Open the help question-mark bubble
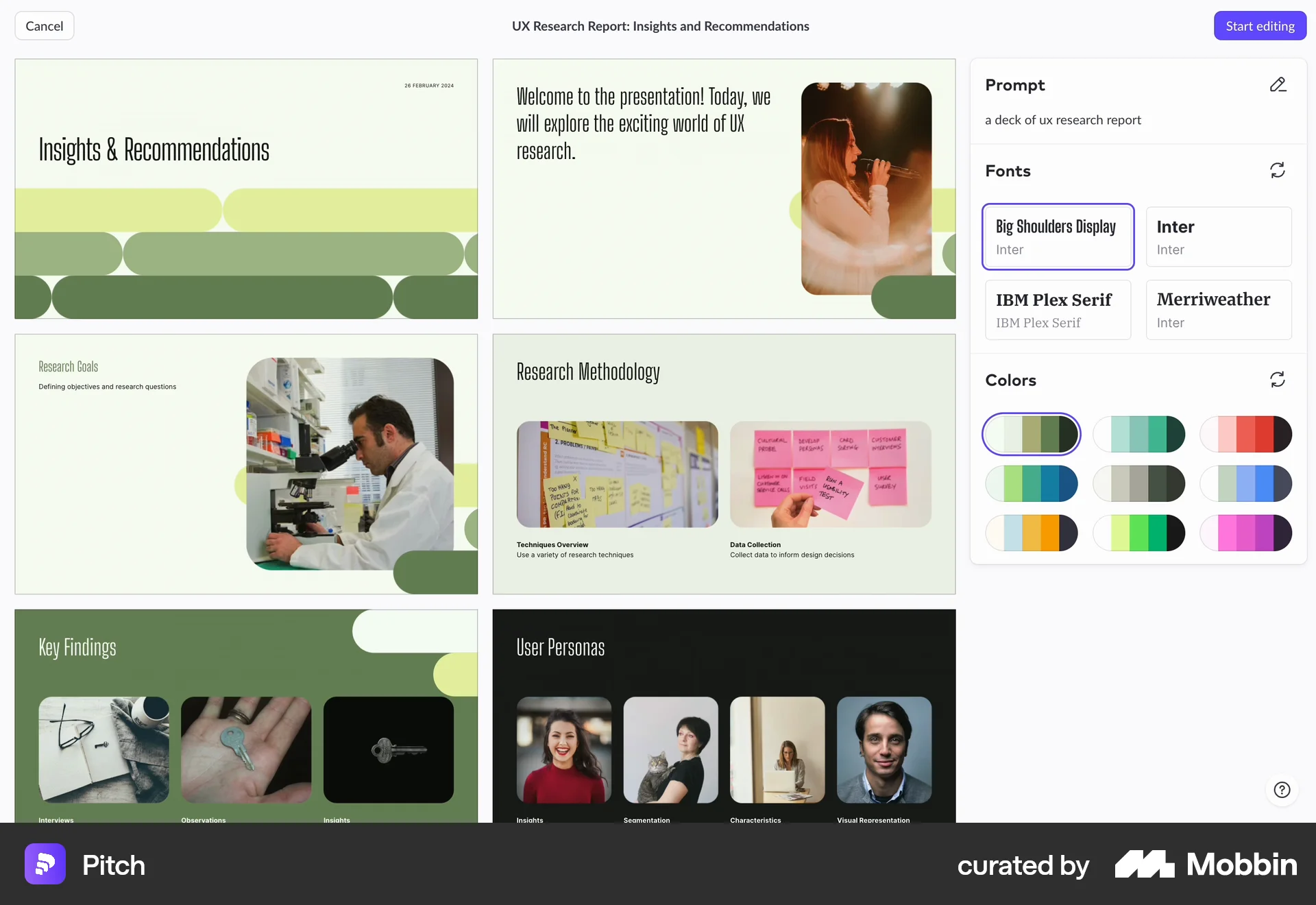The width and height of the screenshot is (1316, 905). [1281, 789]
